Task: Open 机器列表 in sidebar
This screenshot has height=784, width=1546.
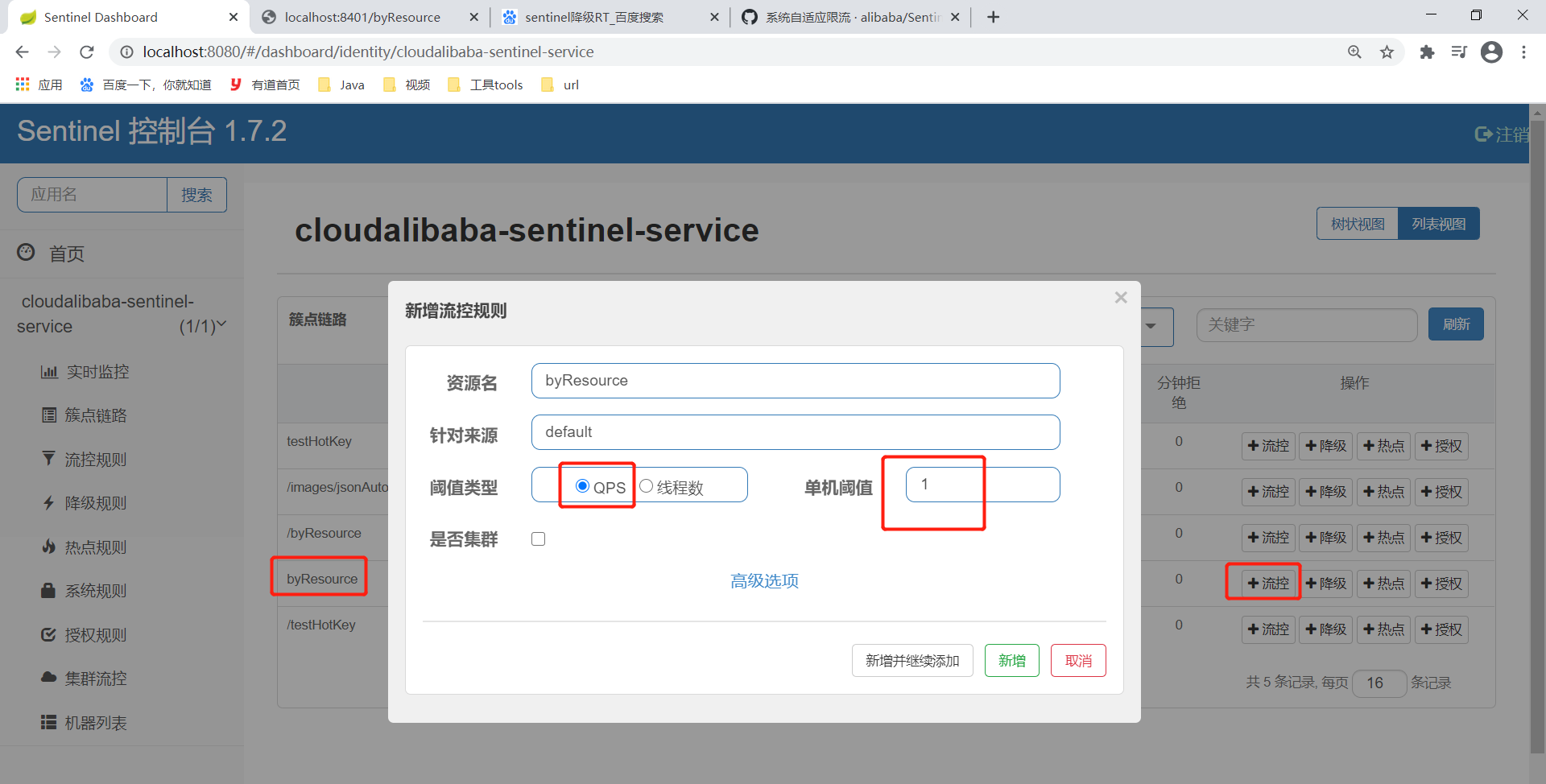Action: point(85,723)
